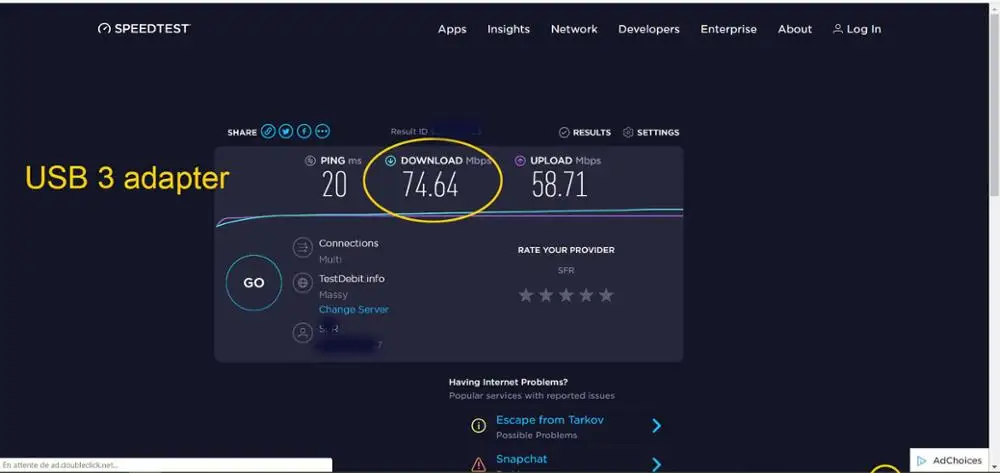Click the Result ID label

point(409,132)
